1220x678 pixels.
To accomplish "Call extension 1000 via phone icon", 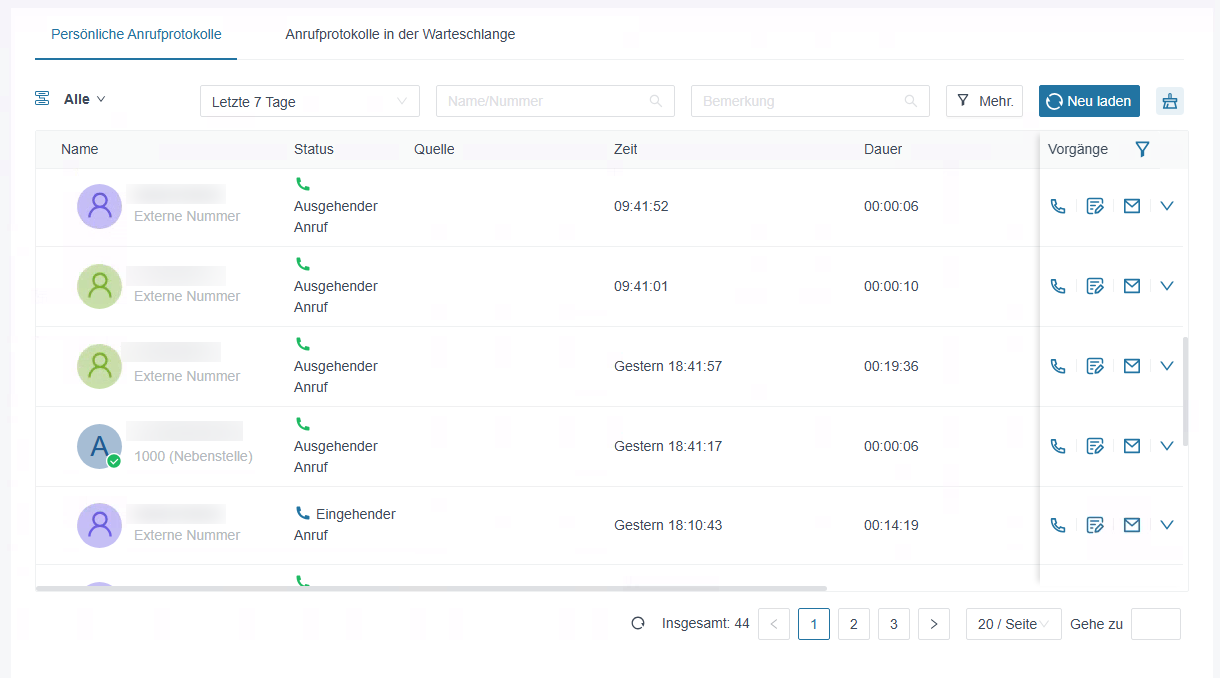I will [x=1058, y=446].
